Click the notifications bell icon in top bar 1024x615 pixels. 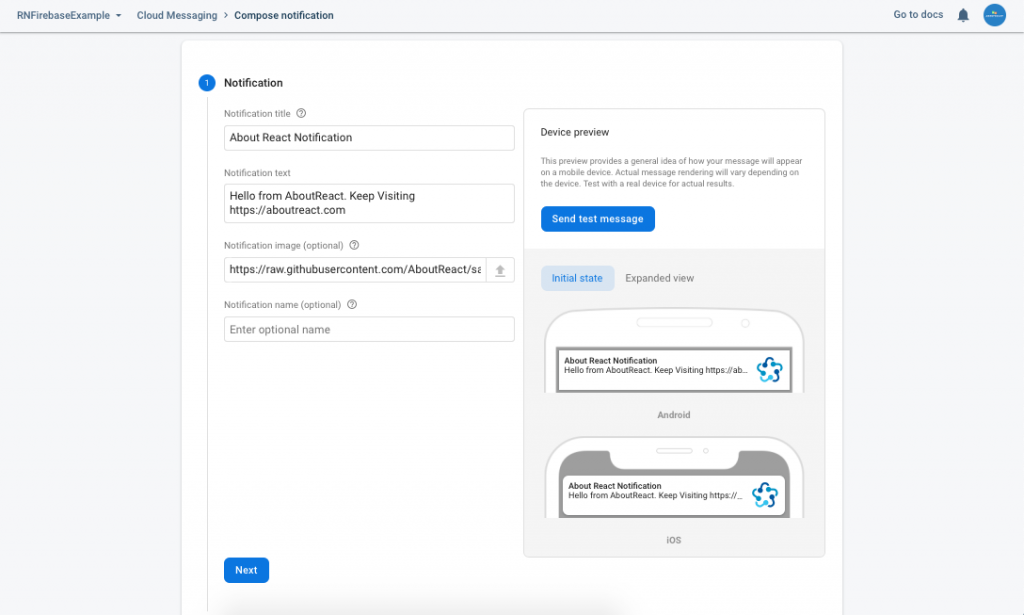[x=962, y=15]
